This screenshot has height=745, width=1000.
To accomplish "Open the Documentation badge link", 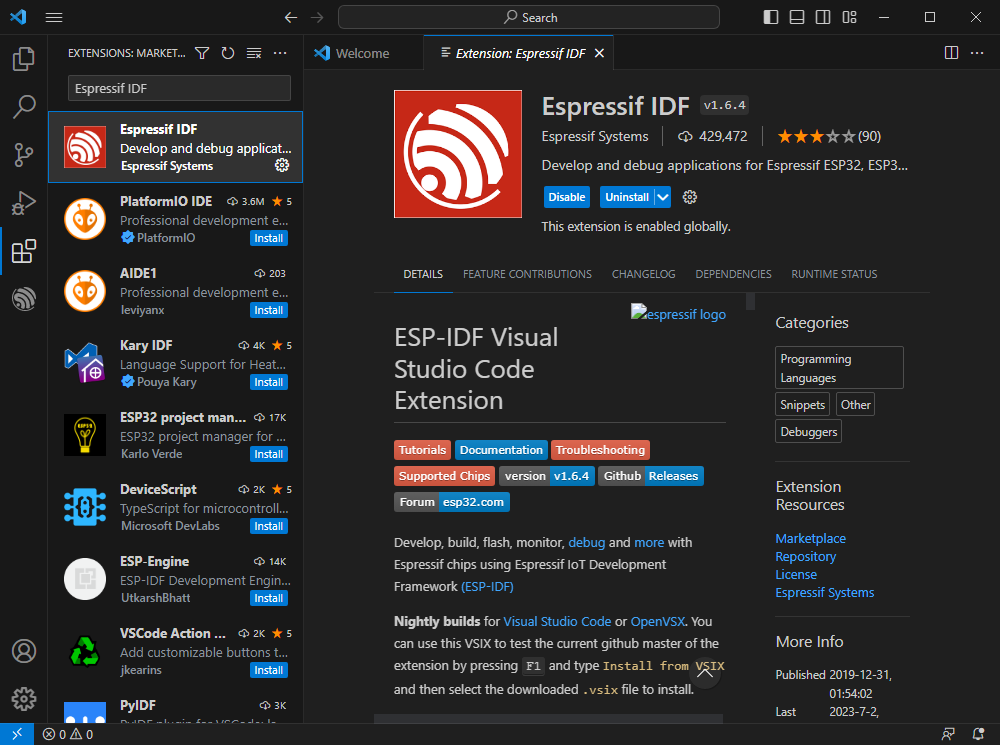I will tap(501, 450).
